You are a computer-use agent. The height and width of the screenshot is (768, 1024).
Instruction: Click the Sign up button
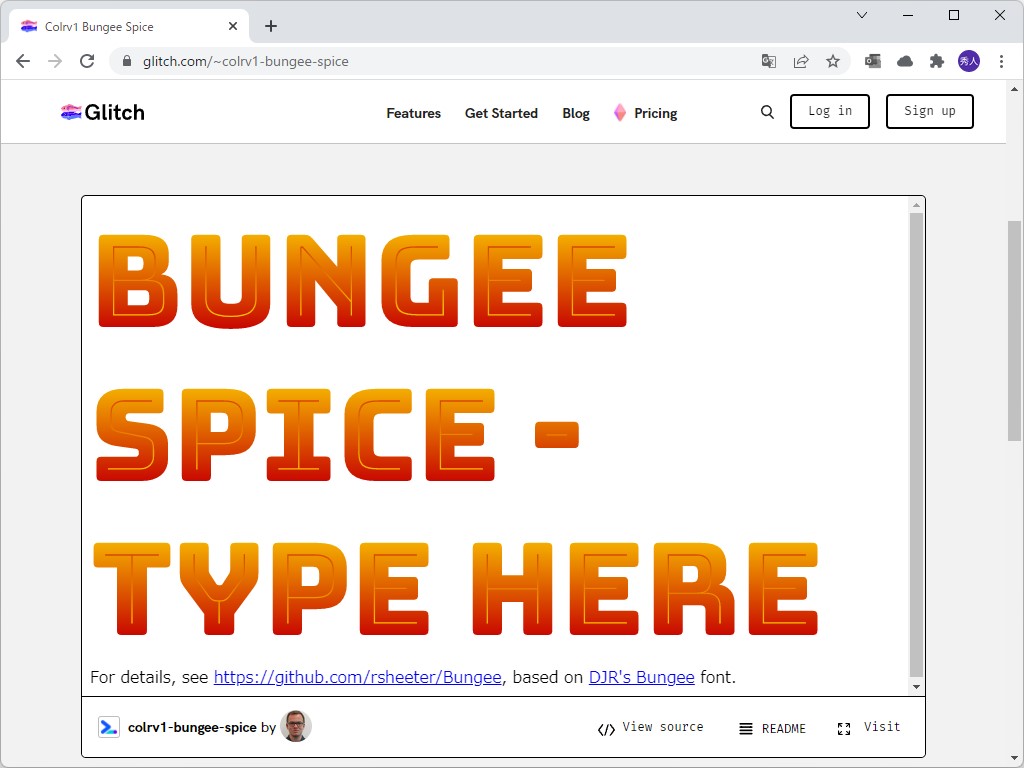pyautogui.click(x=929, y=111)
